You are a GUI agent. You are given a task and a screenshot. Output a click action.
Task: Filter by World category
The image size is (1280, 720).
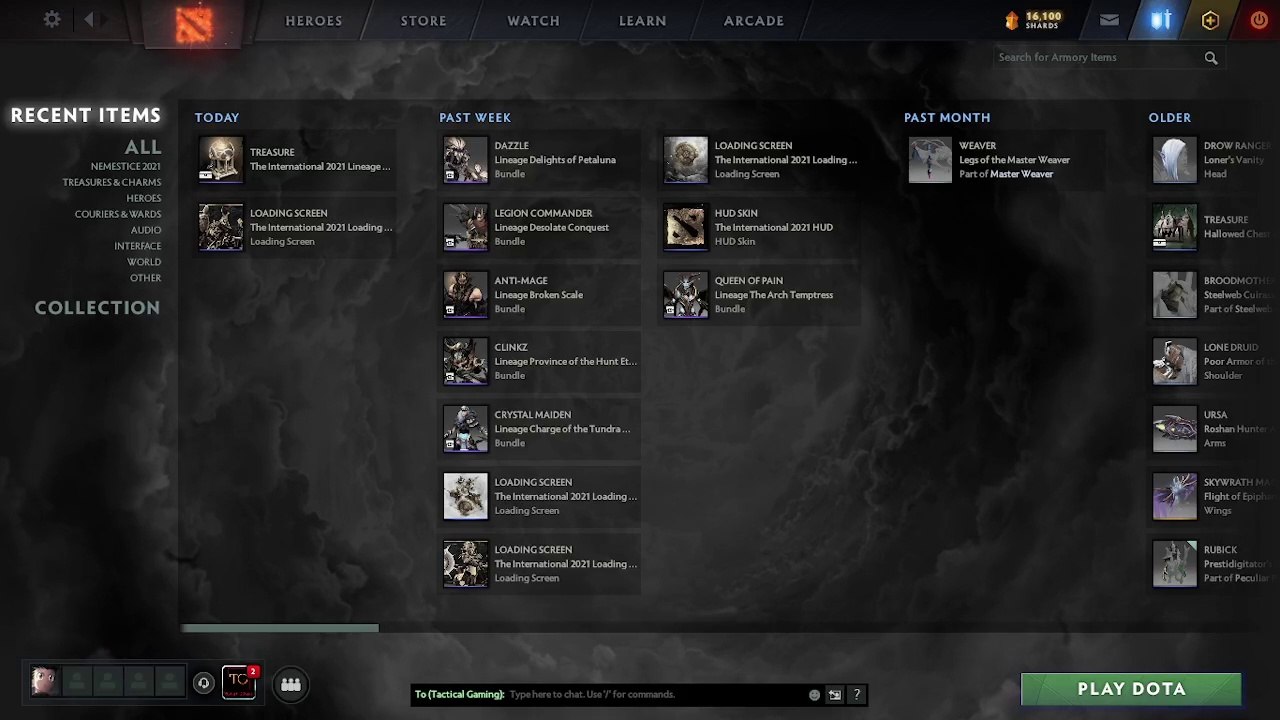[144, 263]
